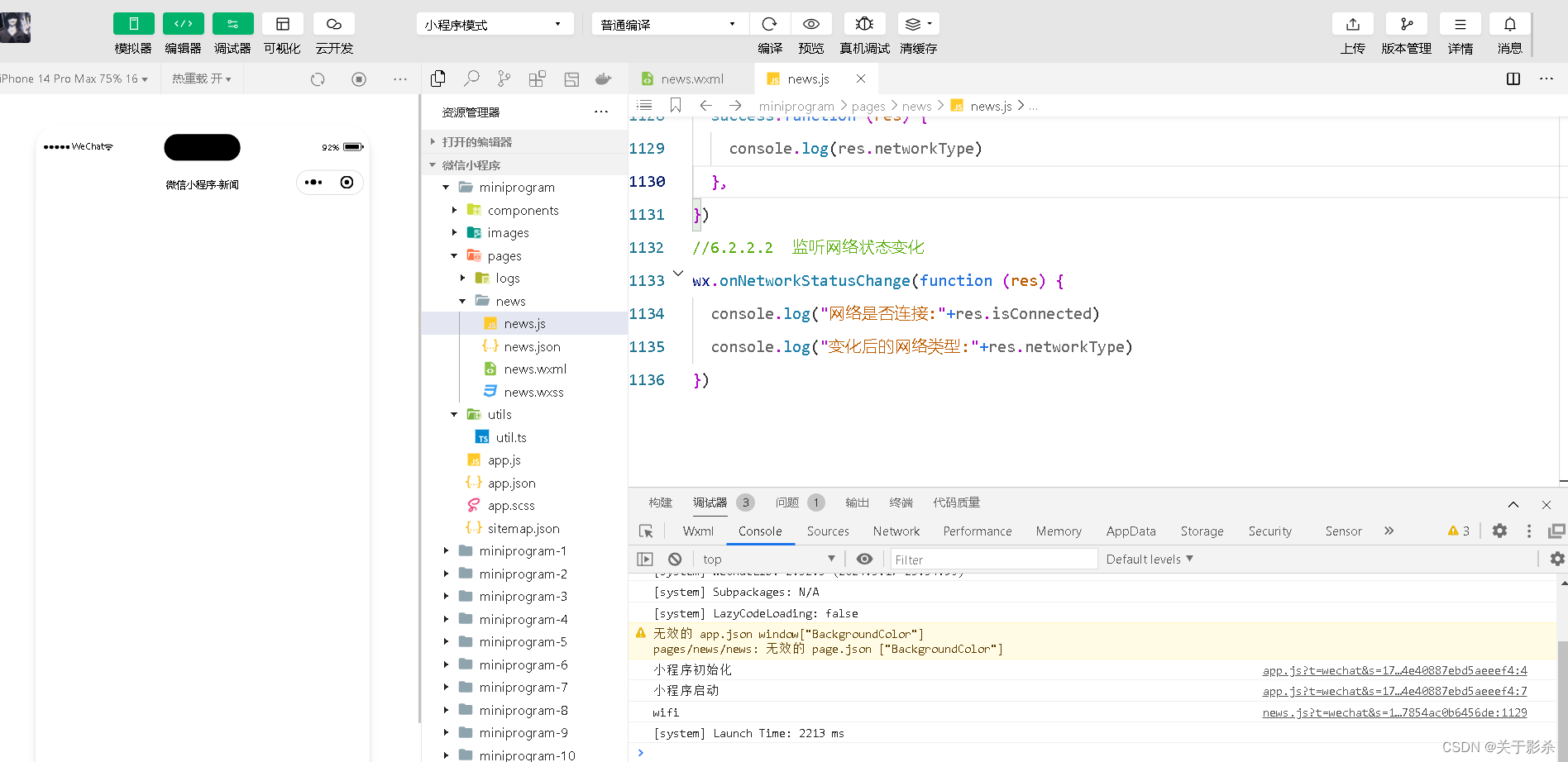Viewport: 1568px width, 762px height.
Task: Collapse the debugger panel
Action: (x=1513, y=504)
